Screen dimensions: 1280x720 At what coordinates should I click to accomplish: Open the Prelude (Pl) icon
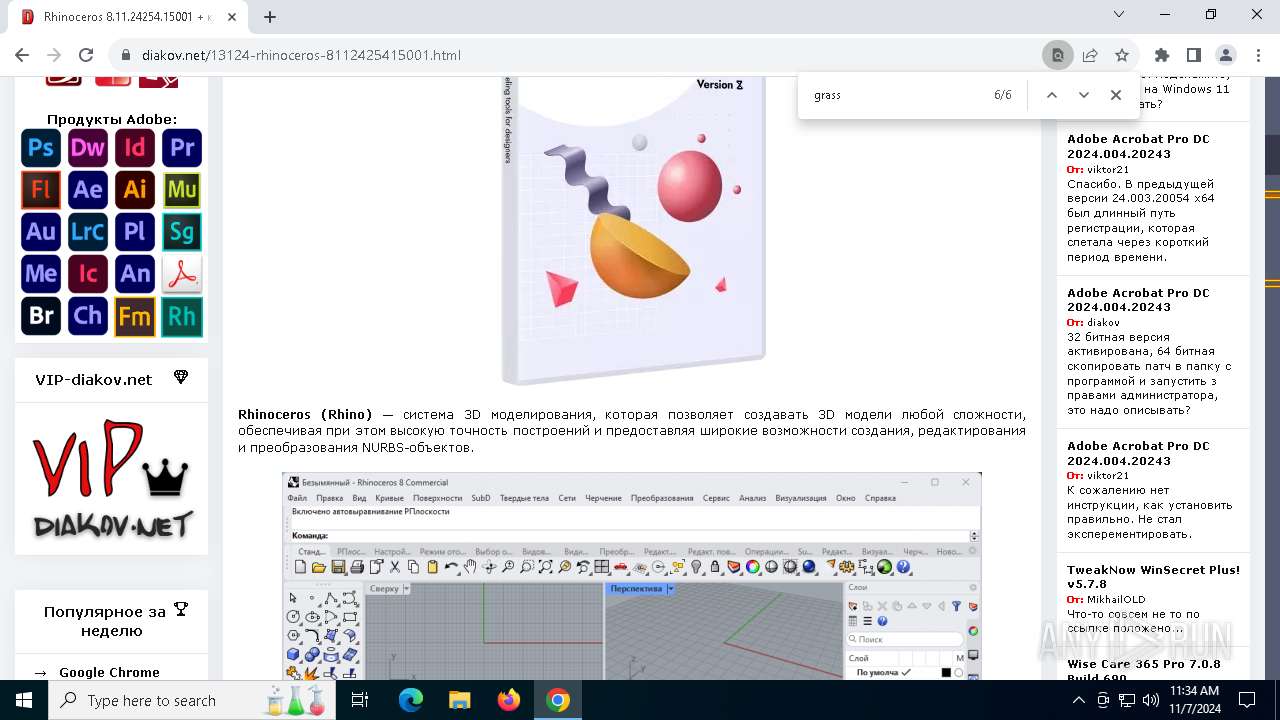click(x=135, y=232)
